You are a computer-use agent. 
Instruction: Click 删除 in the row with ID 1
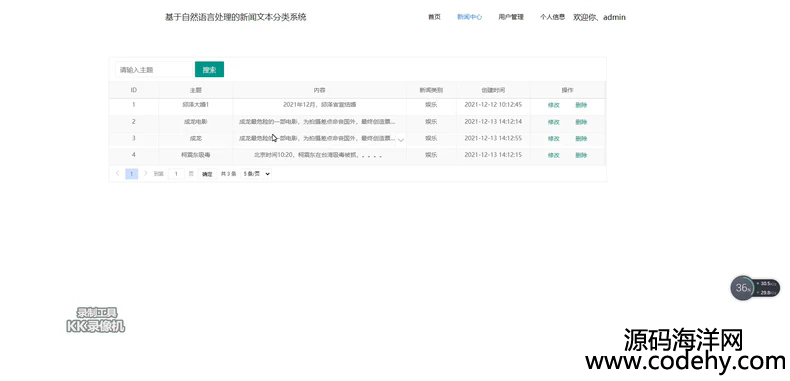coord(581,105)
